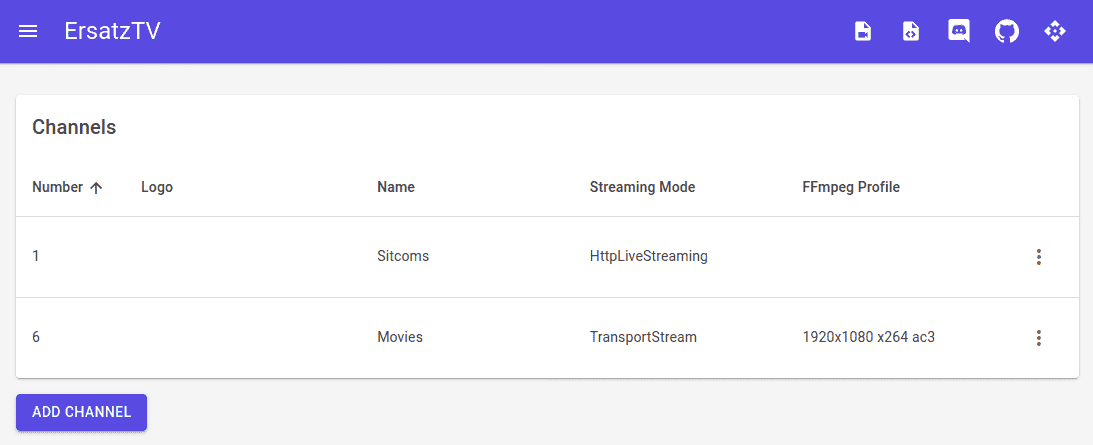Select the Movies channel name
Screen dimensions: 1093x445
[399, 337]
